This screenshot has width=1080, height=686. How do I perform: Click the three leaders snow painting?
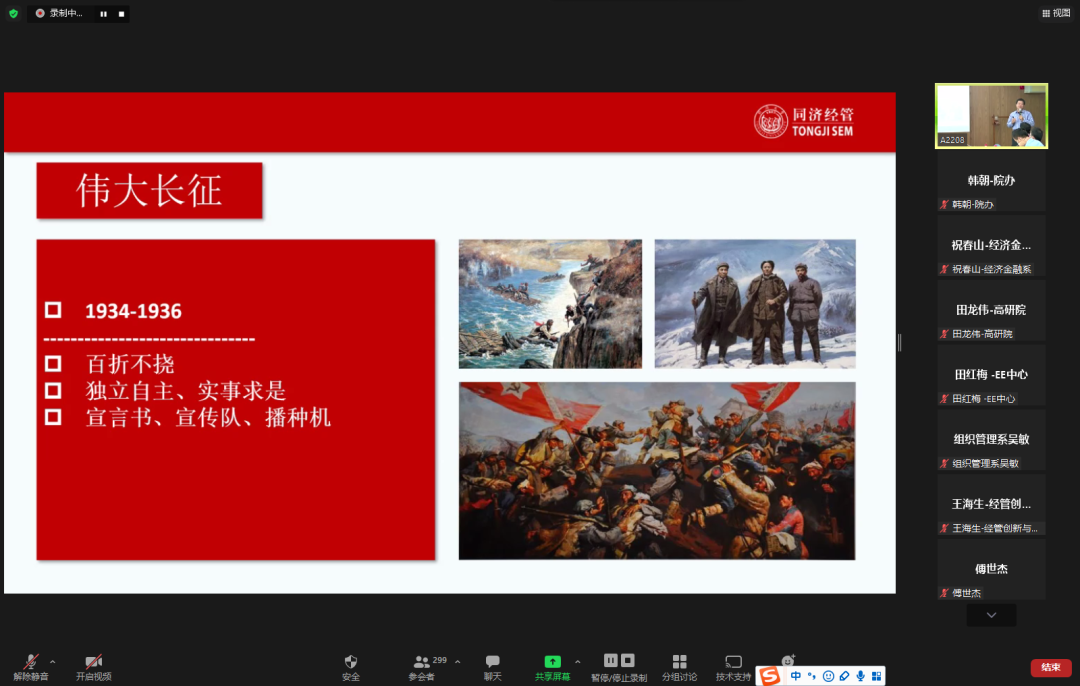coord(755,304)
